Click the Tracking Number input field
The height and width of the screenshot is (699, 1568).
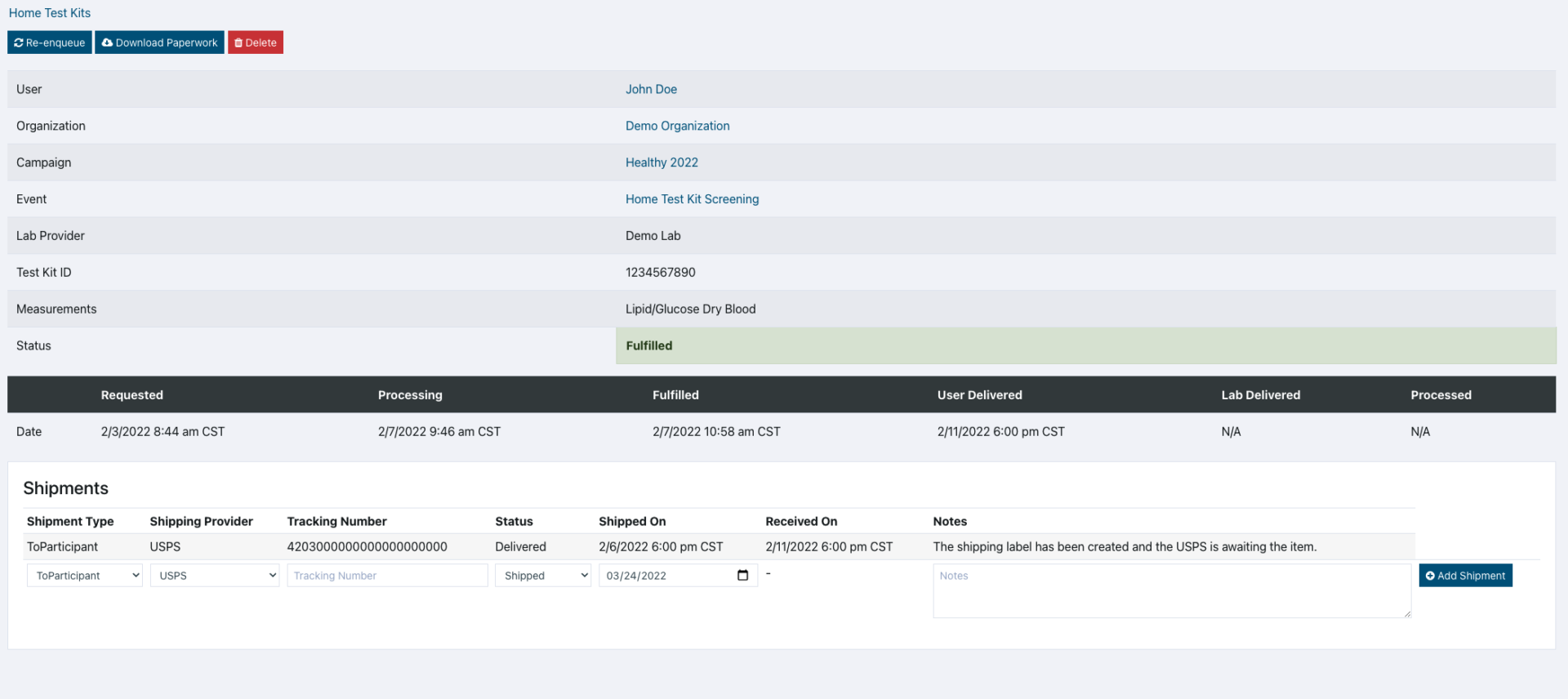coord(387,576)
